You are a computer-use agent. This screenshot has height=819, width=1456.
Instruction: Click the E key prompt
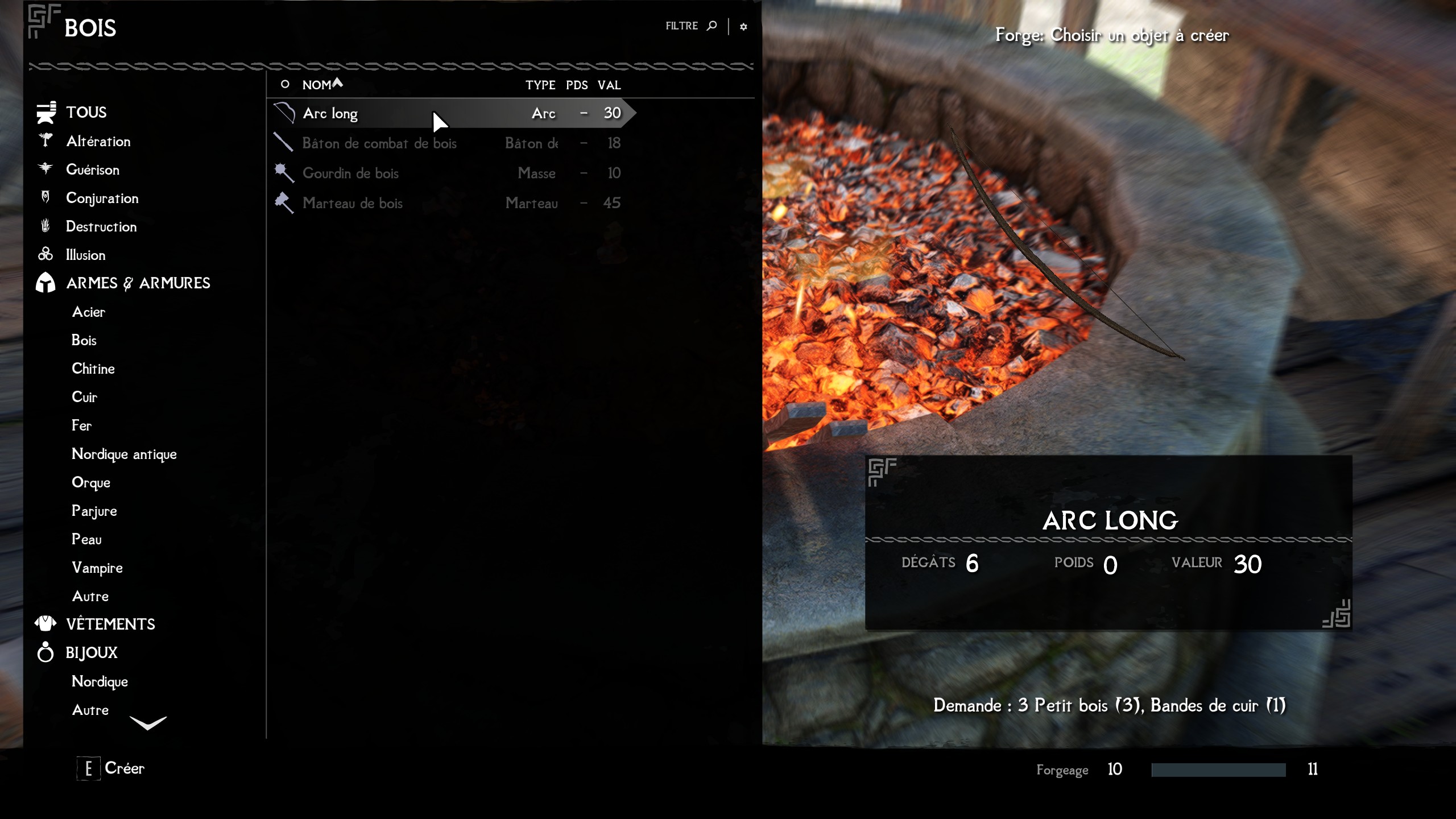coord(89,768)
